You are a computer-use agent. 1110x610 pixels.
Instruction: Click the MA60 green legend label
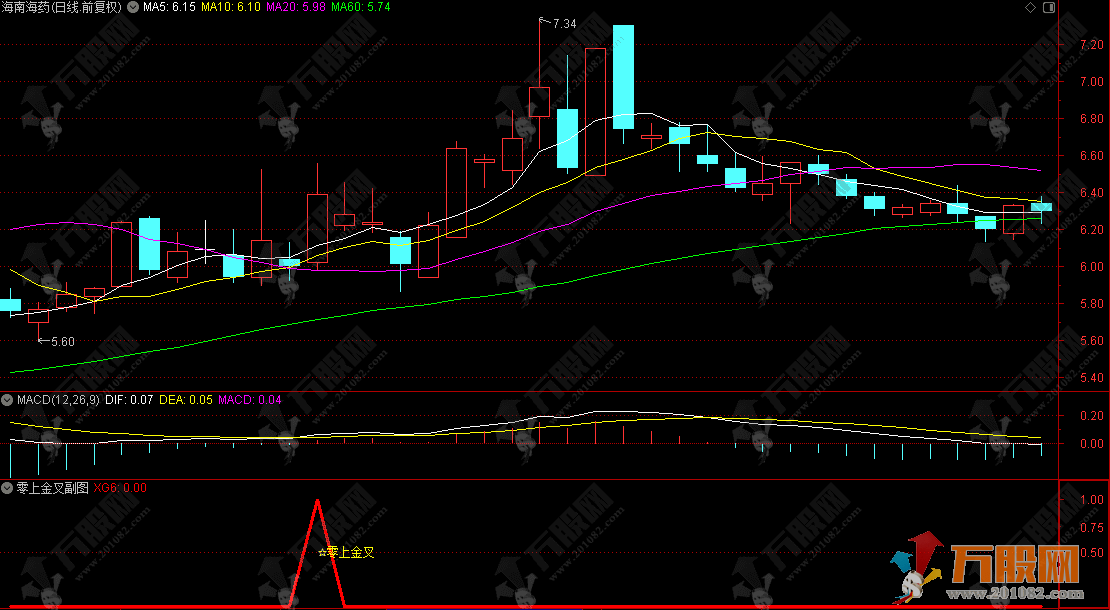361,7
